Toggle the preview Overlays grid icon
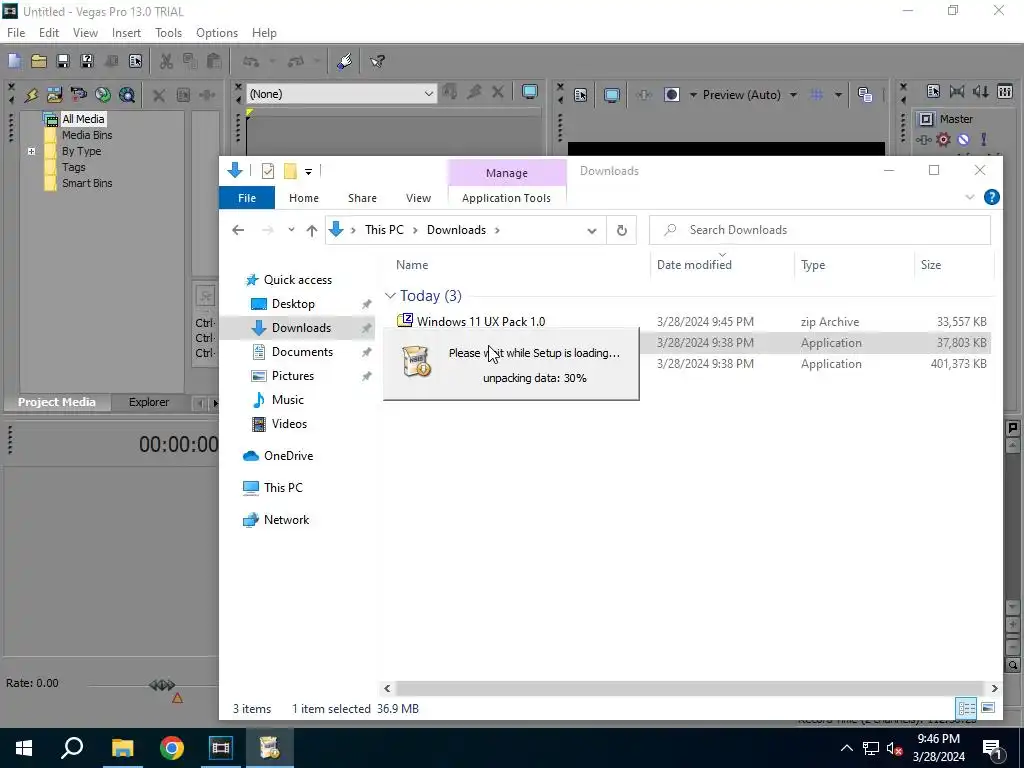The height and width of the screenshot is (768, 1024). (x=816, y=95)
